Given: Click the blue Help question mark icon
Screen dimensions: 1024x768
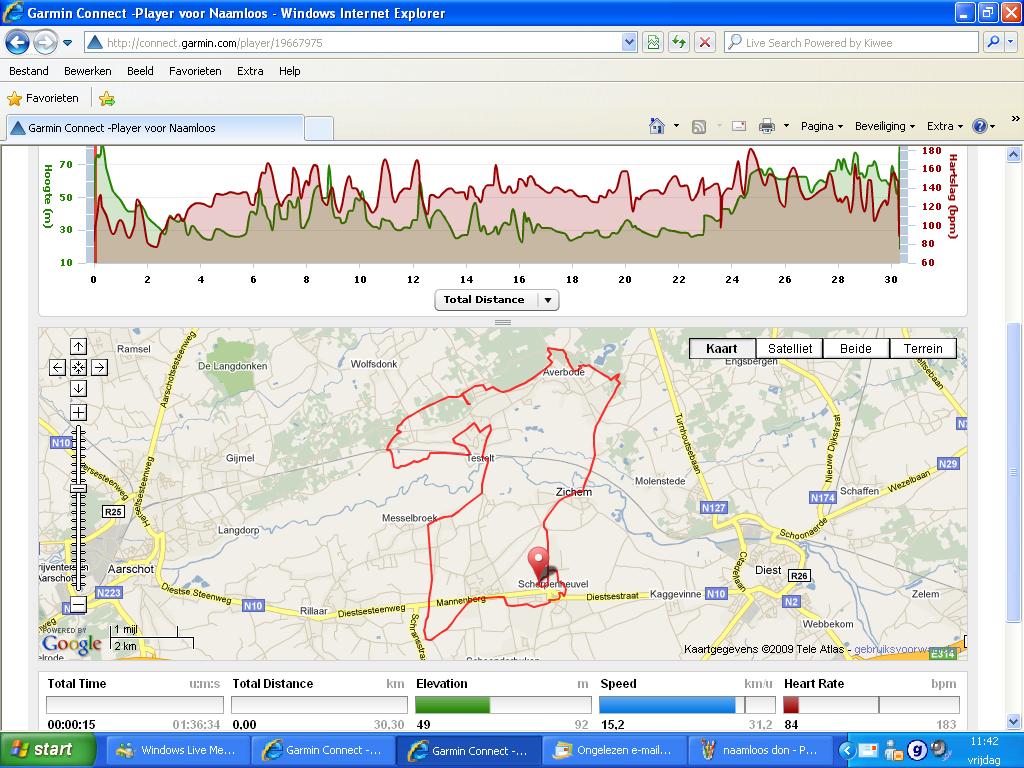Looking at the screenshot, I should pos(980,126).
